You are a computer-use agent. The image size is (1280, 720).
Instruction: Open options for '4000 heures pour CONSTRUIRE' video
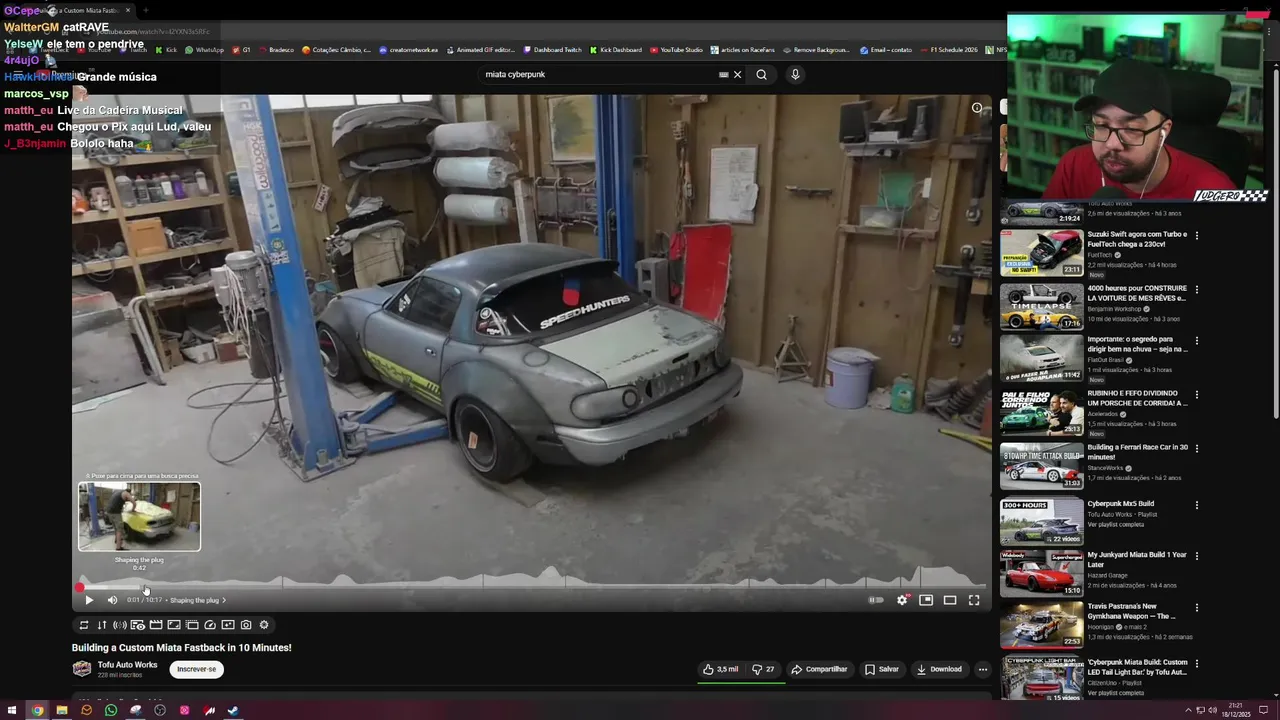[1197, 290]
